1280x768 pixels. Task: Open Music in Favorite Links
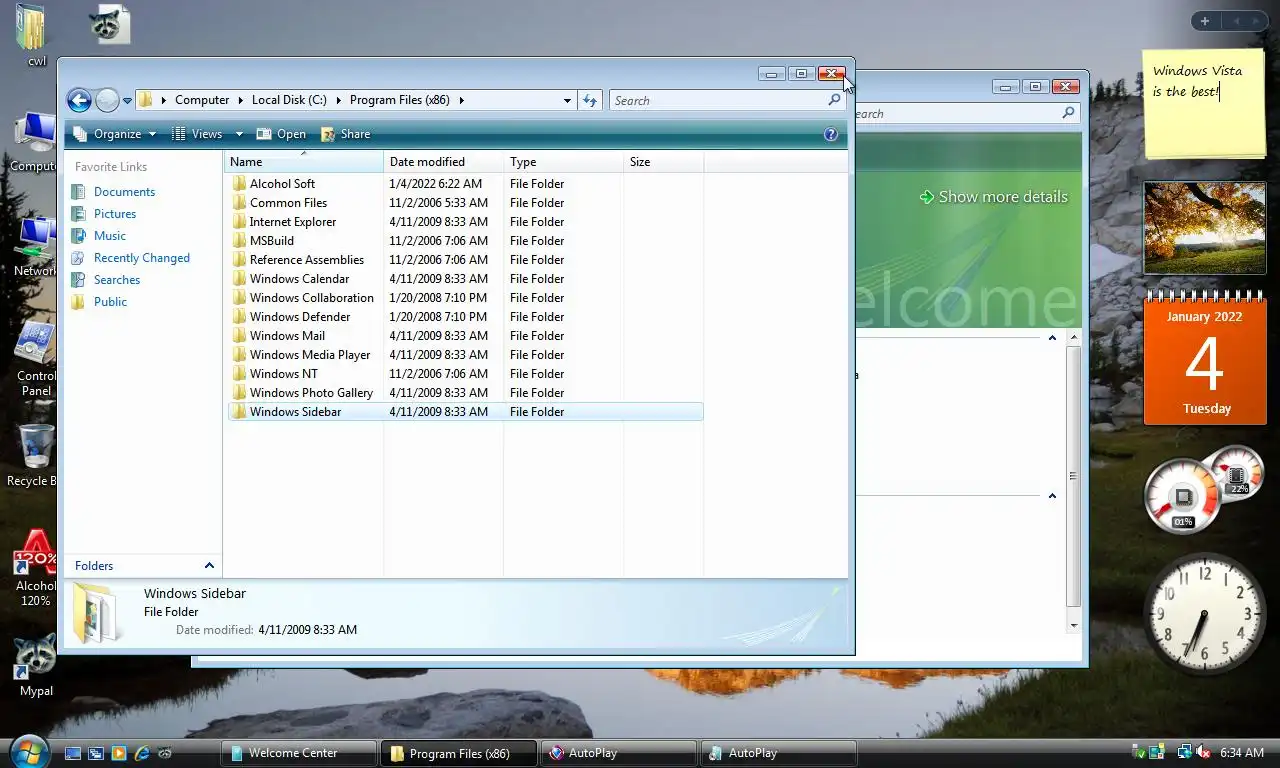[x=110, y=236]
